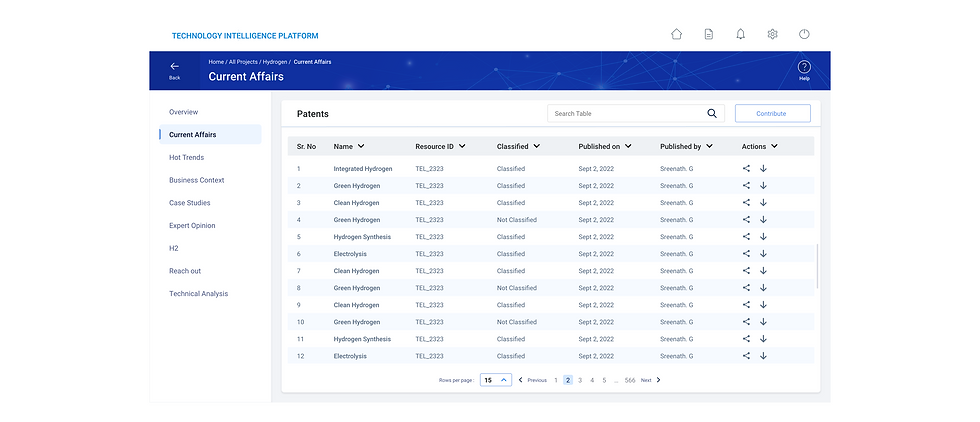Image resolution: width=980 pixels, height=422 pixels.
Task: Switch to Hot Trends in sidebar
Action: point(186,158)
